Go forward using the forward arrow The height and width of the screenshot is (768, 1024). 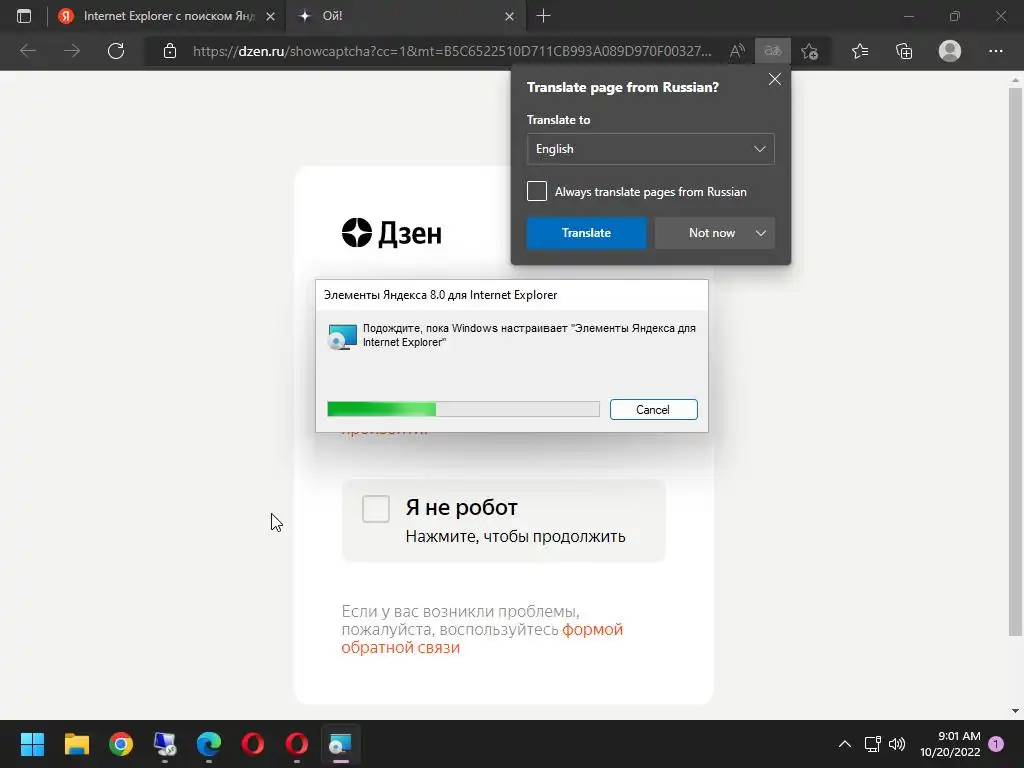click(x=72, y=51)
